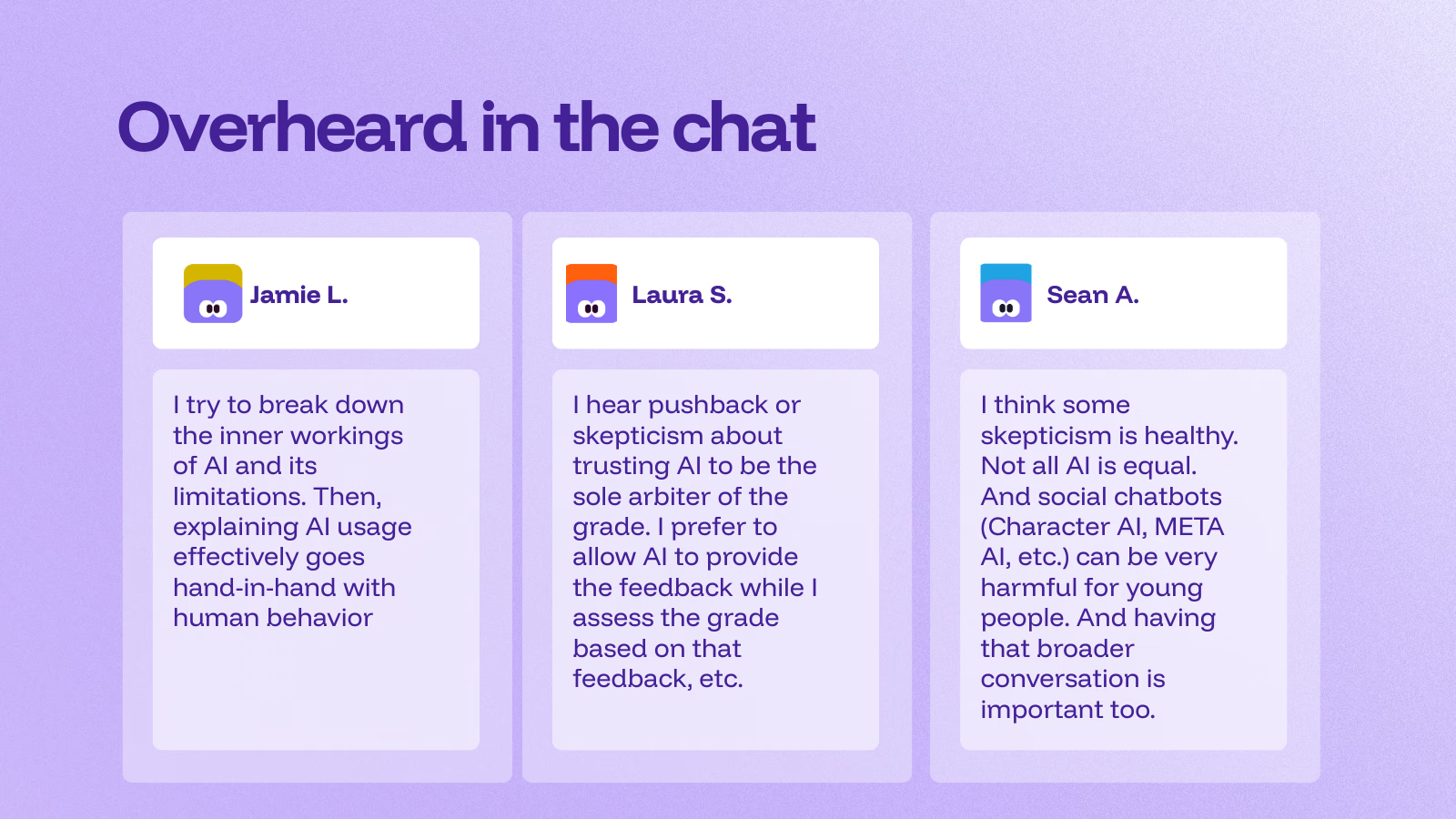Click Jamie L.'s yellow-topped avatar icon
Viewport: 1456px width, 819px height.
click(x=213, y=294)
